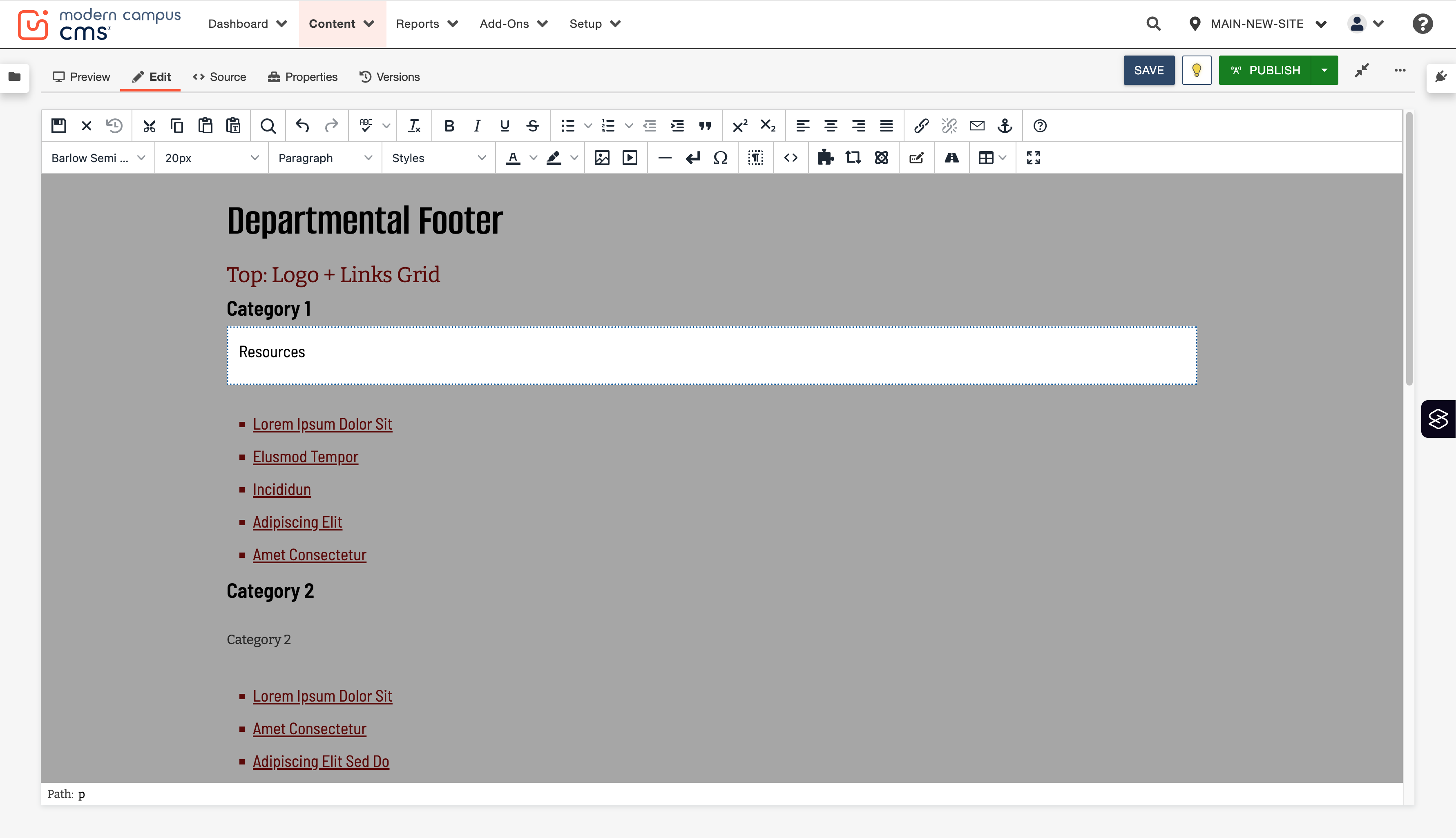Screen dimensions: 1456x838
Task: Insert or edit an image
Action: [x=602, y=158]
